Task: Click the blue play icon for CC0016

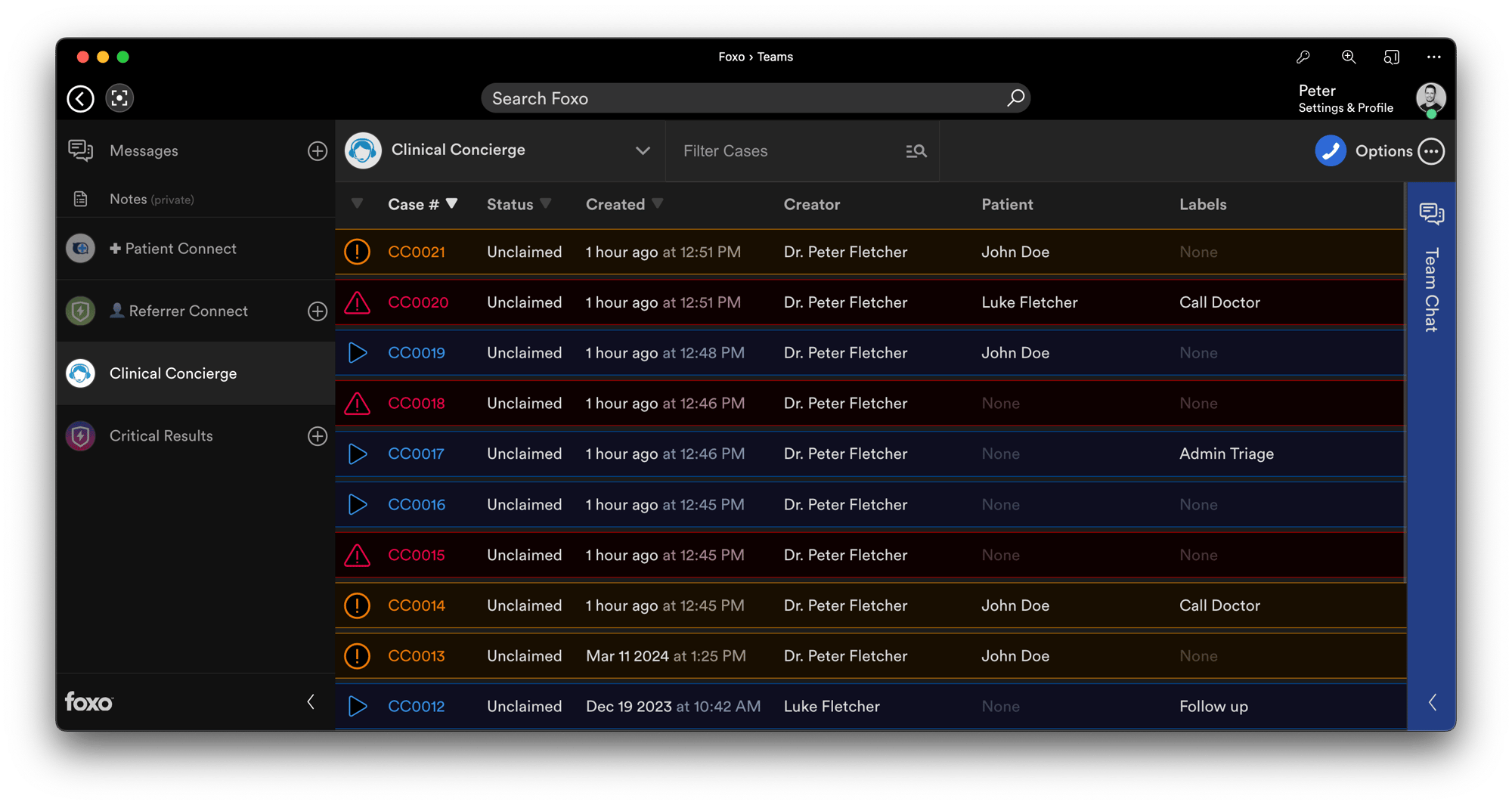Action: pos(358,505)
